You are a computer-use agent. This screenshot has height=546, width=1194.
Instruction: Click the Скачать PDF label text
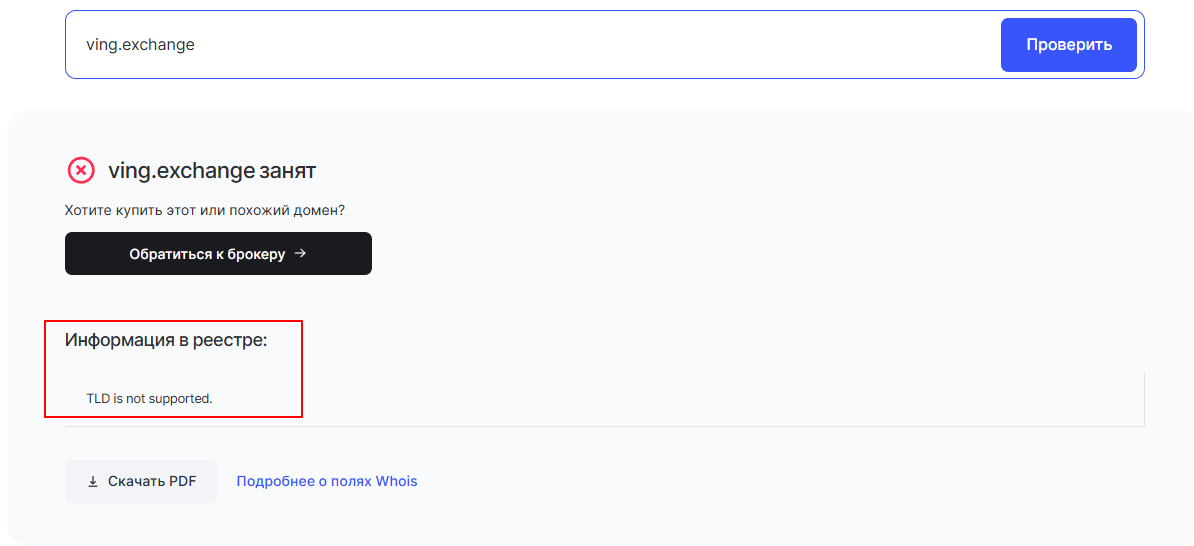click(152, 482)
